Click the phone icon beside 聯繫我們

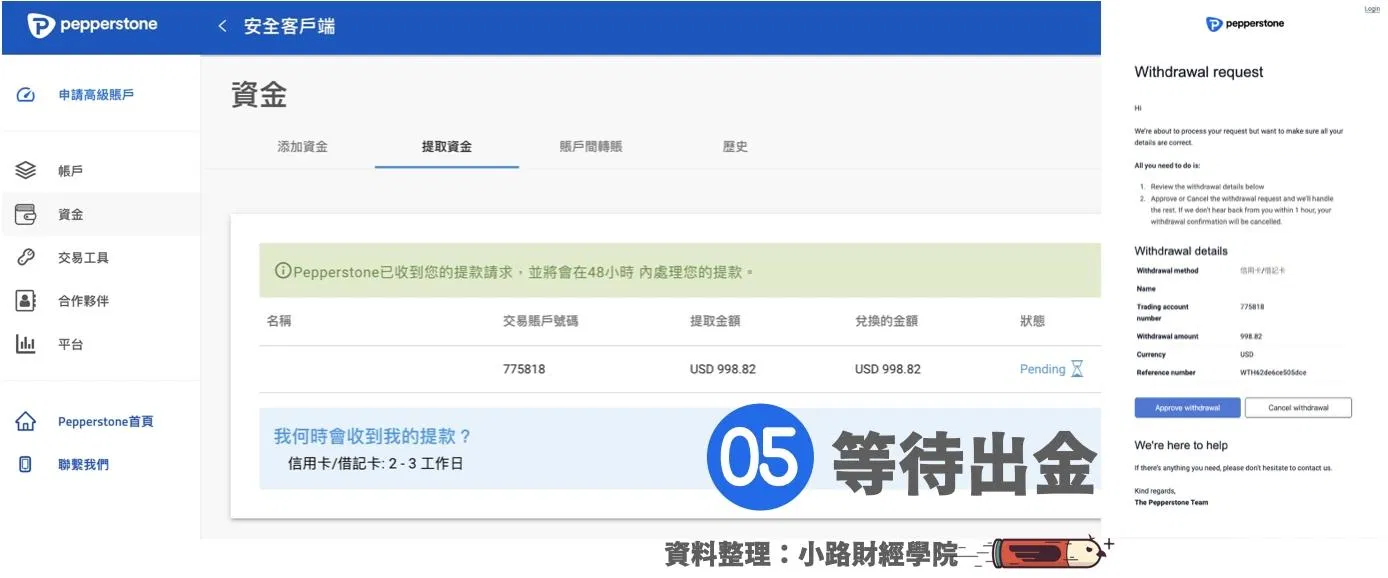26,465
